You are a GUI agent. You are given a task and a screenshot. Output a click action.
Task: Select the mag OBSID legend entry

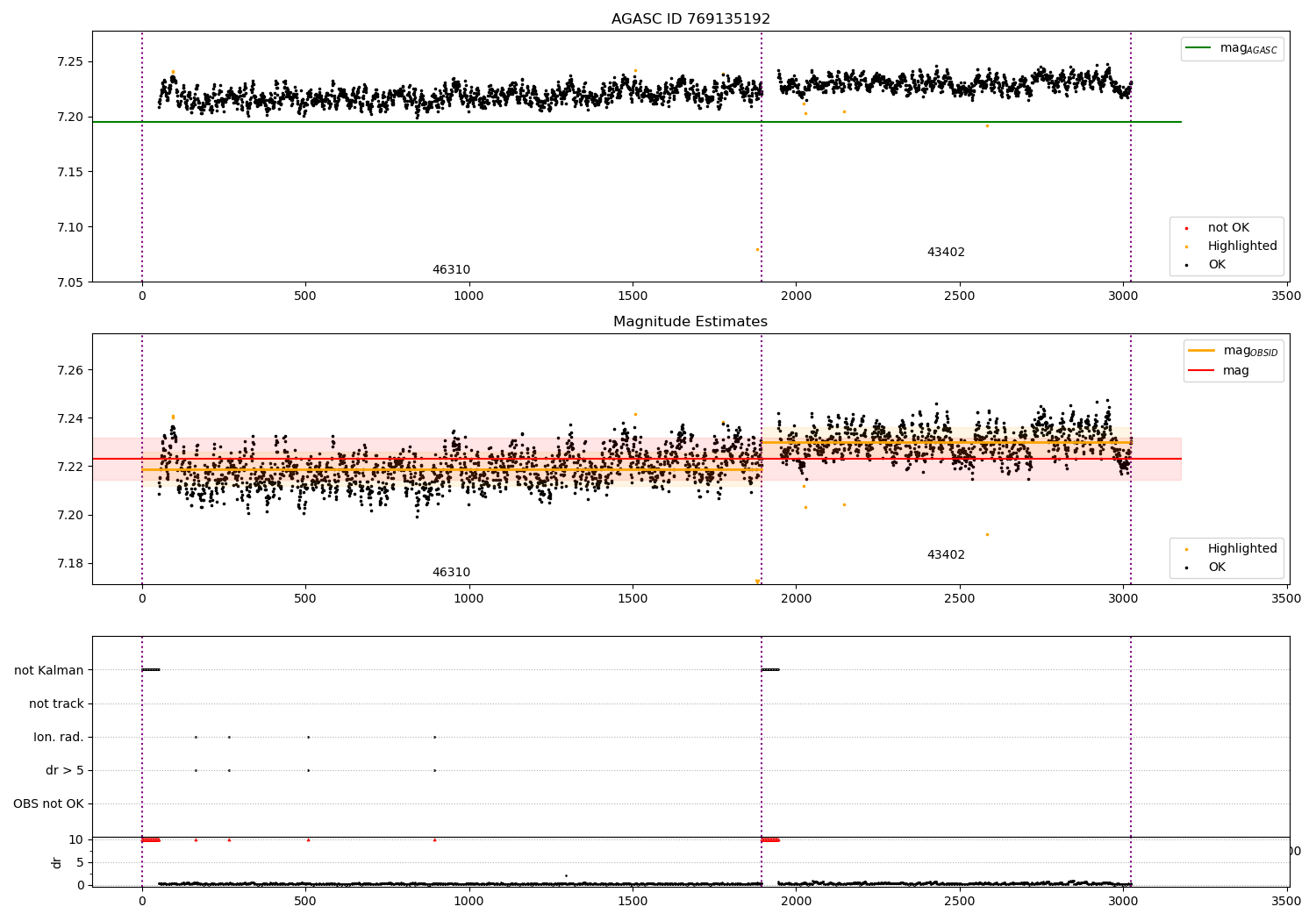pos(1234,351)
